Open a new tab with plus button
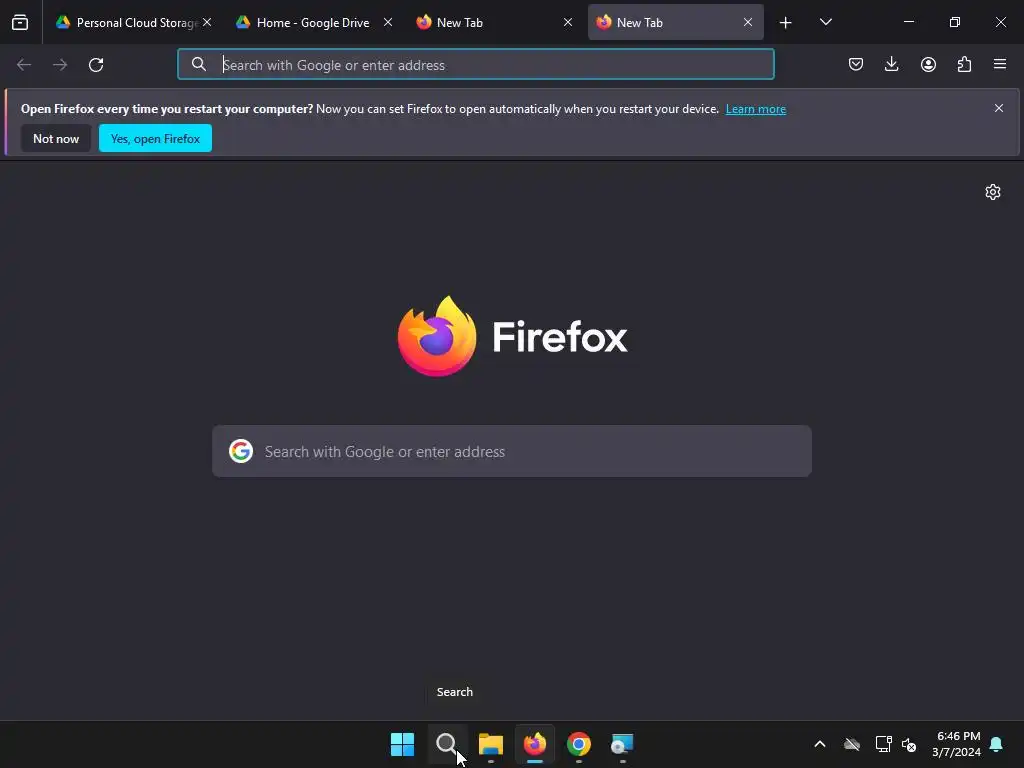1024x768 pixels. [x=786, y=23]
